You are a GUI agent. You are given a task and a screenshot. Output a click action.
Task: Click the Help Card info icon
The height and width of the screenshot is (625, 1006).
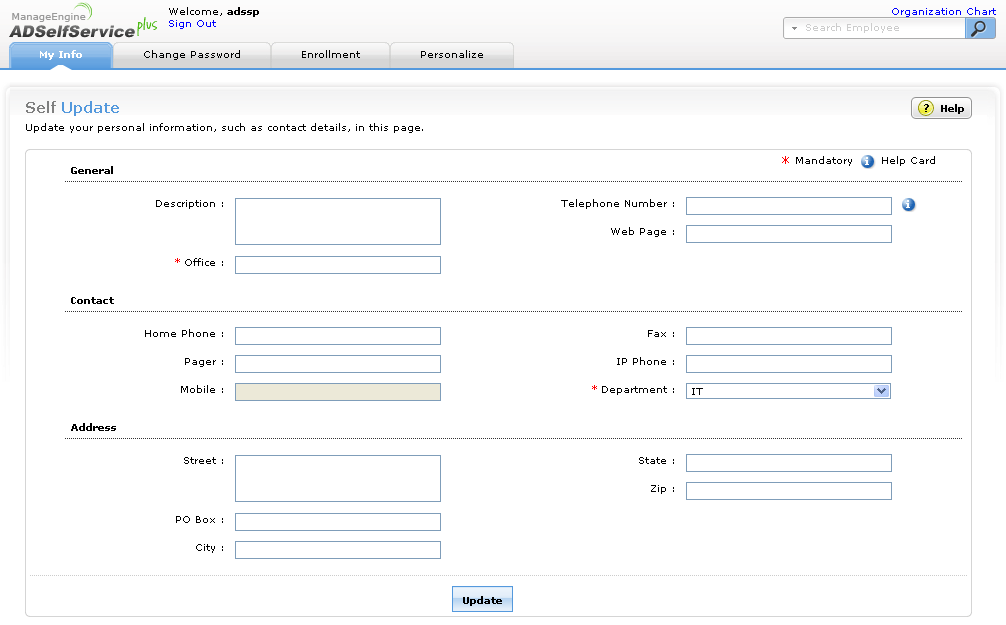868,161
